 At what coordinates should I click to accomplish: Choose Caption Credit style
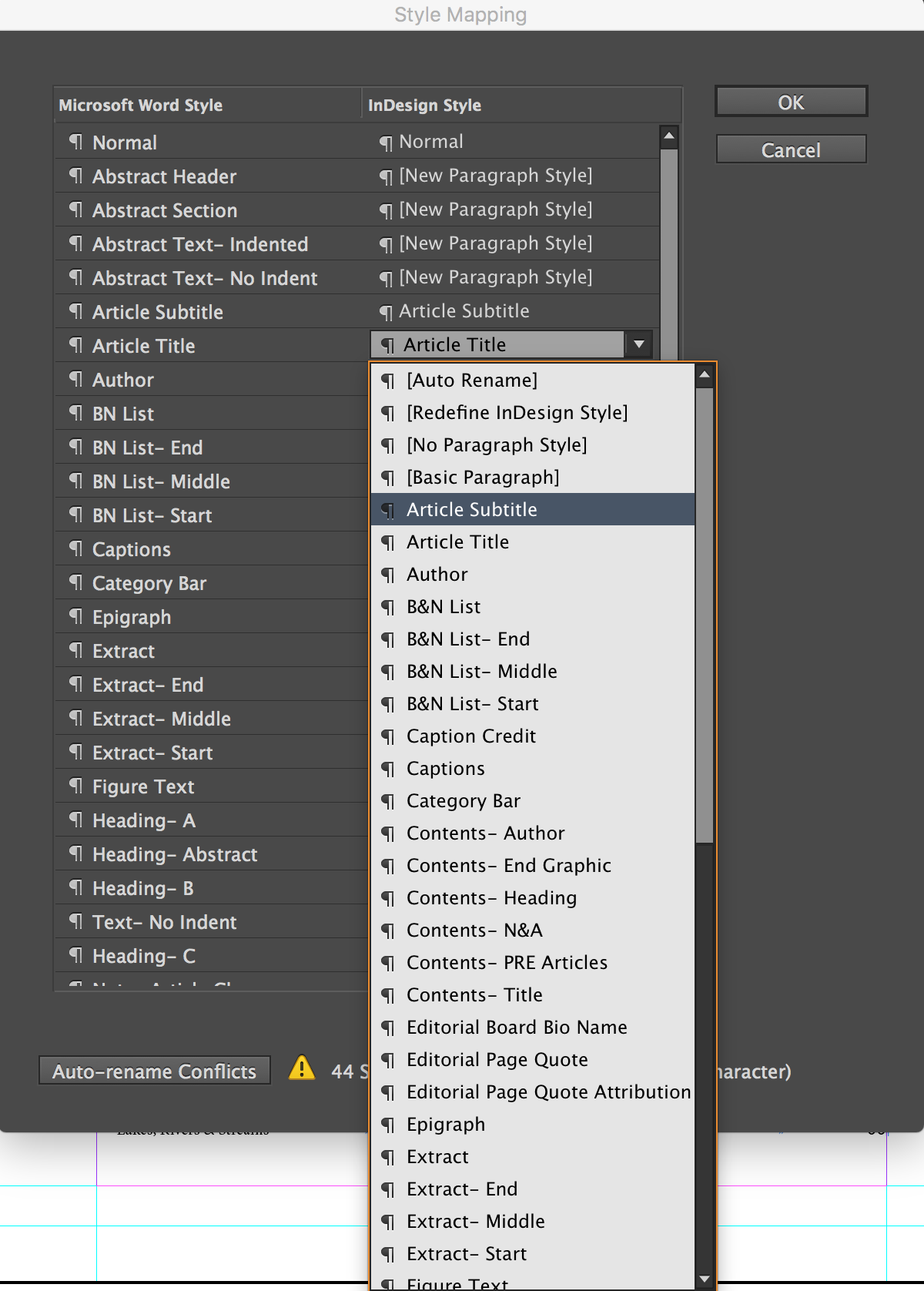533,736
